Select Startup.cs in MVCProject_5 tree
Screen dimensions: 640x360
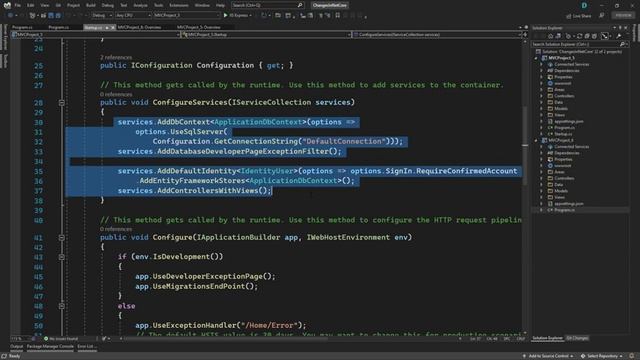tap(562, 134)
